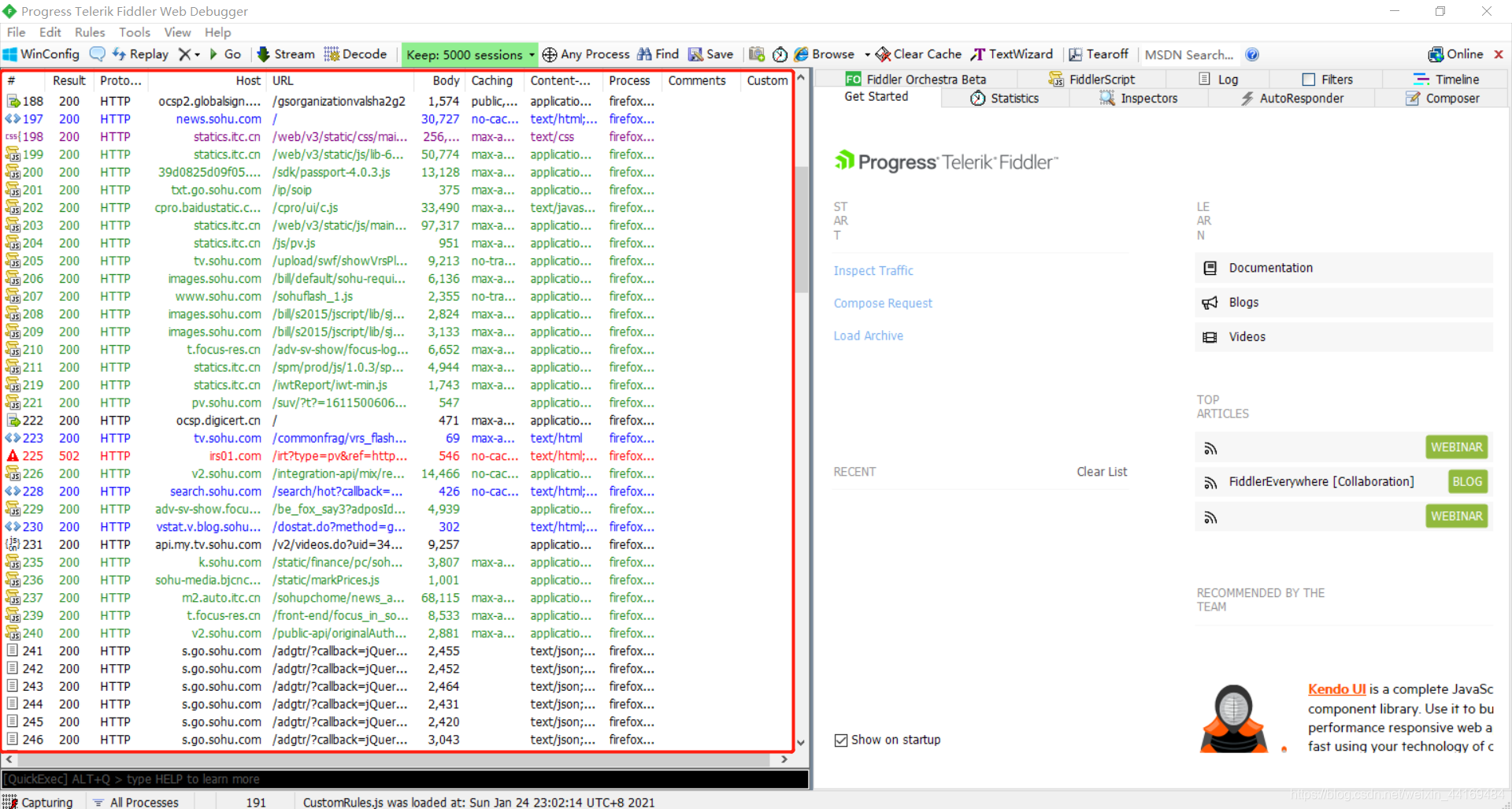1512x809 pixels.
Task: Click the QuickExec command input box
Action: pyautogui.click(x=405, y=779)
